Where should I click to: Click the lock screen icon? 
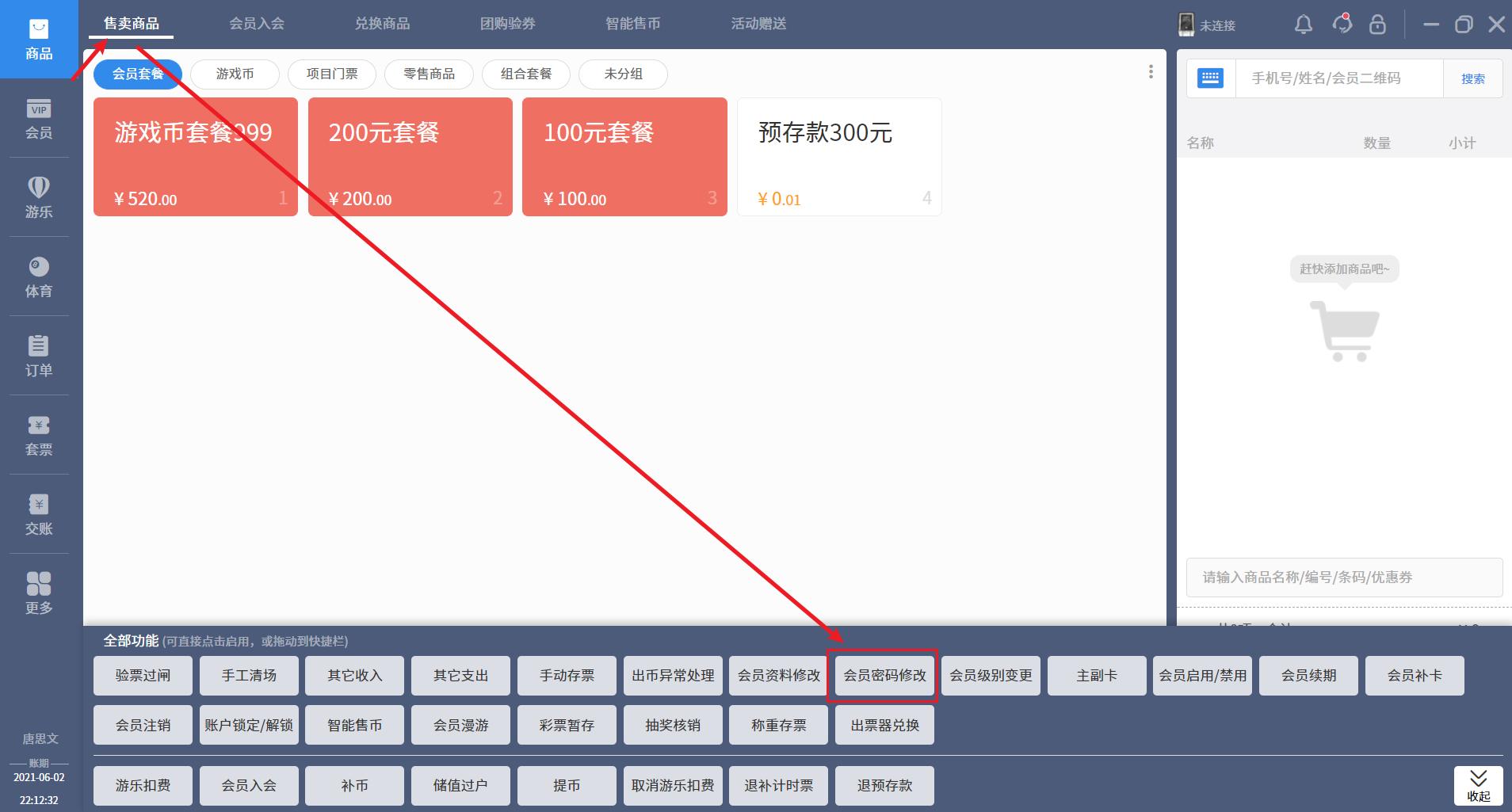1378,25
